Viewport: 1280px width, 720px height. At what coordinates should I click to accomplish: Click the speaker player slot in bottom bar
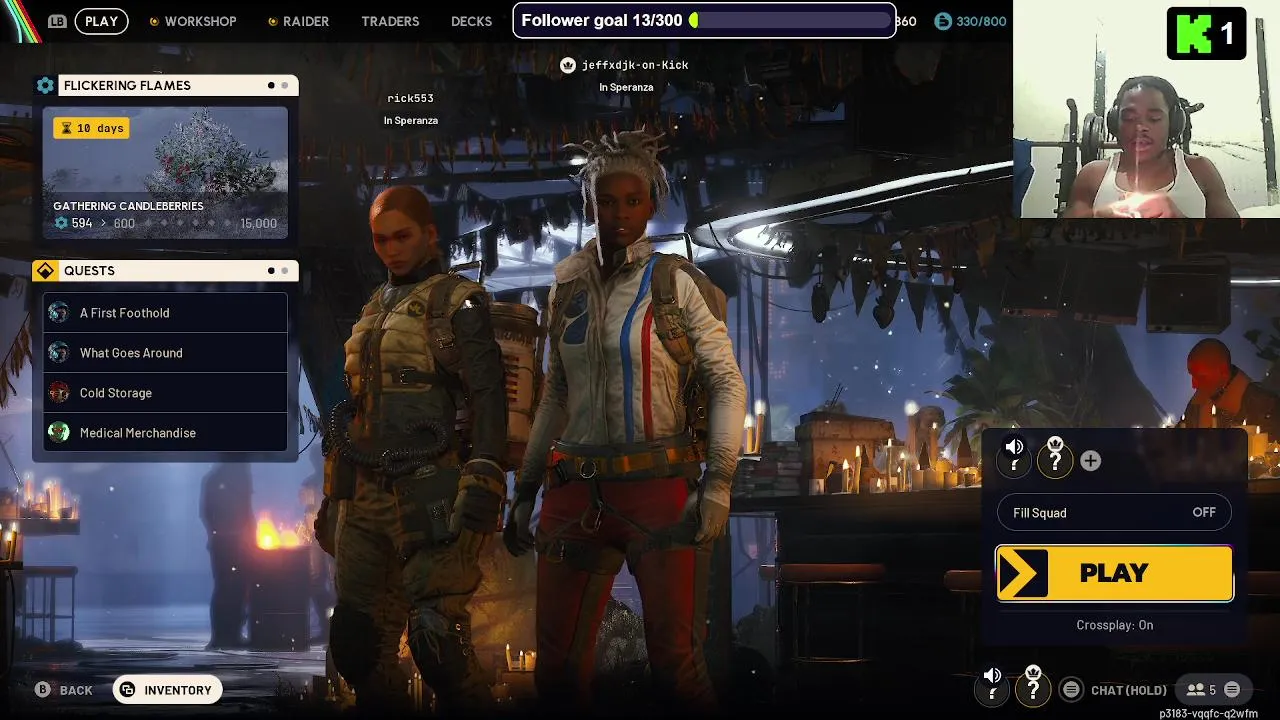click(992, 686)
